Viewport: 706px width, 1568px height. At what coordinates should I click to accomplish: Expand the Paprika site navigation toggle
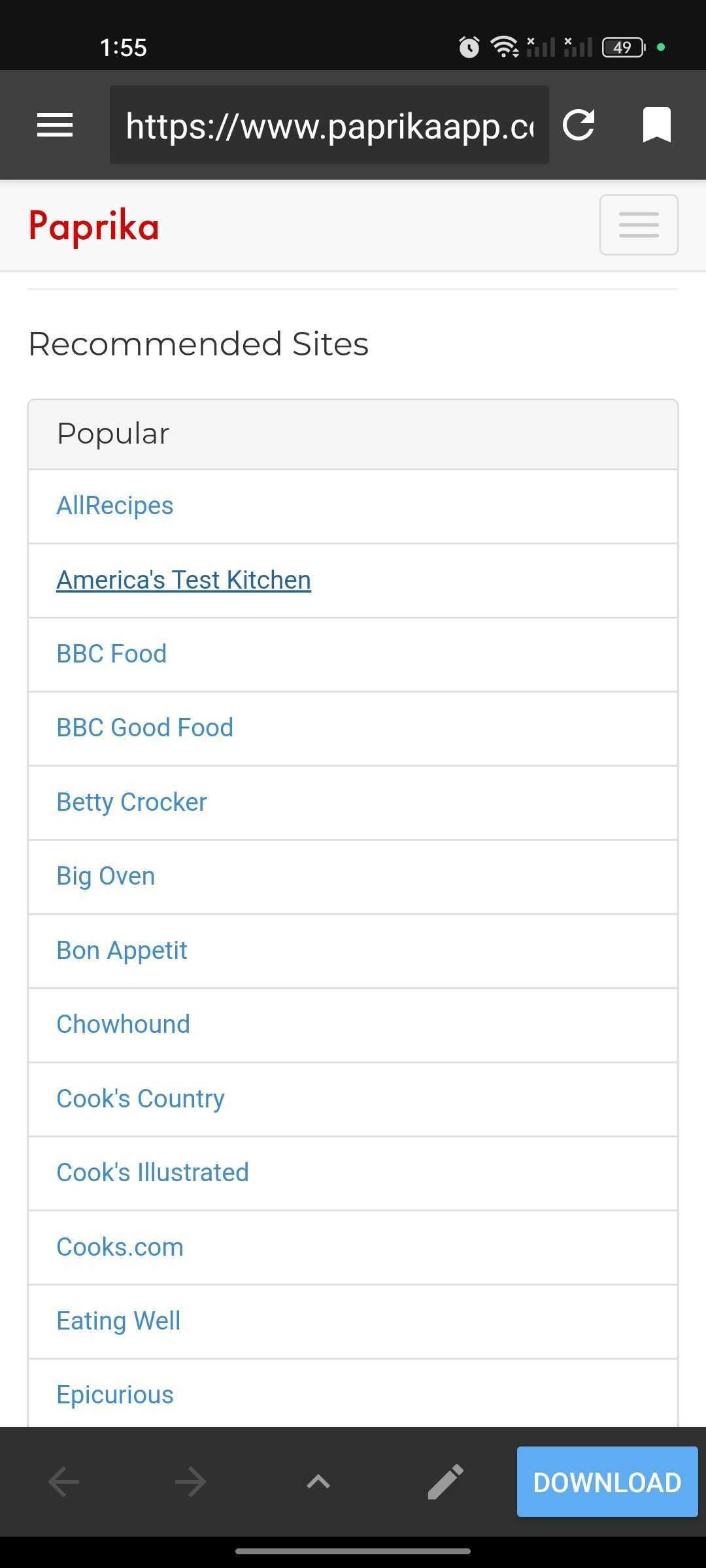(x=639, y=225)
